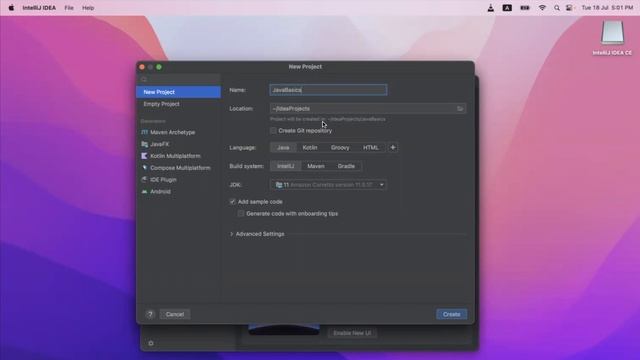Open the Apple menu
640x360 pixels.
pyautogui.click(x=11, y=8)
